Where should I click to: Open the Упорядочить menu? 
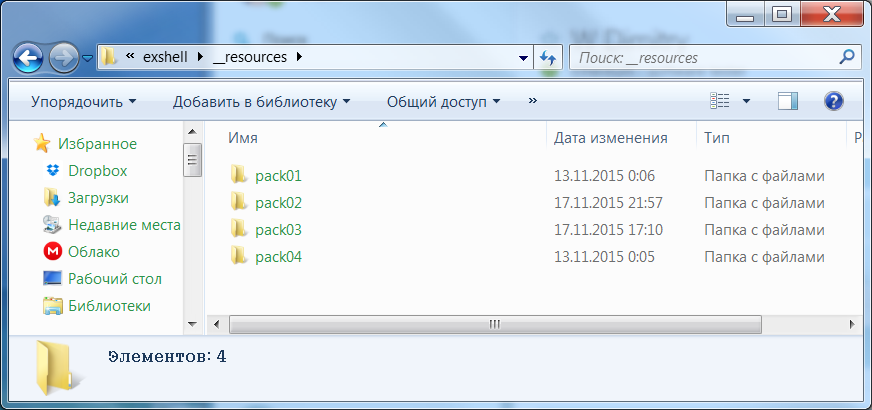[83, 101]
